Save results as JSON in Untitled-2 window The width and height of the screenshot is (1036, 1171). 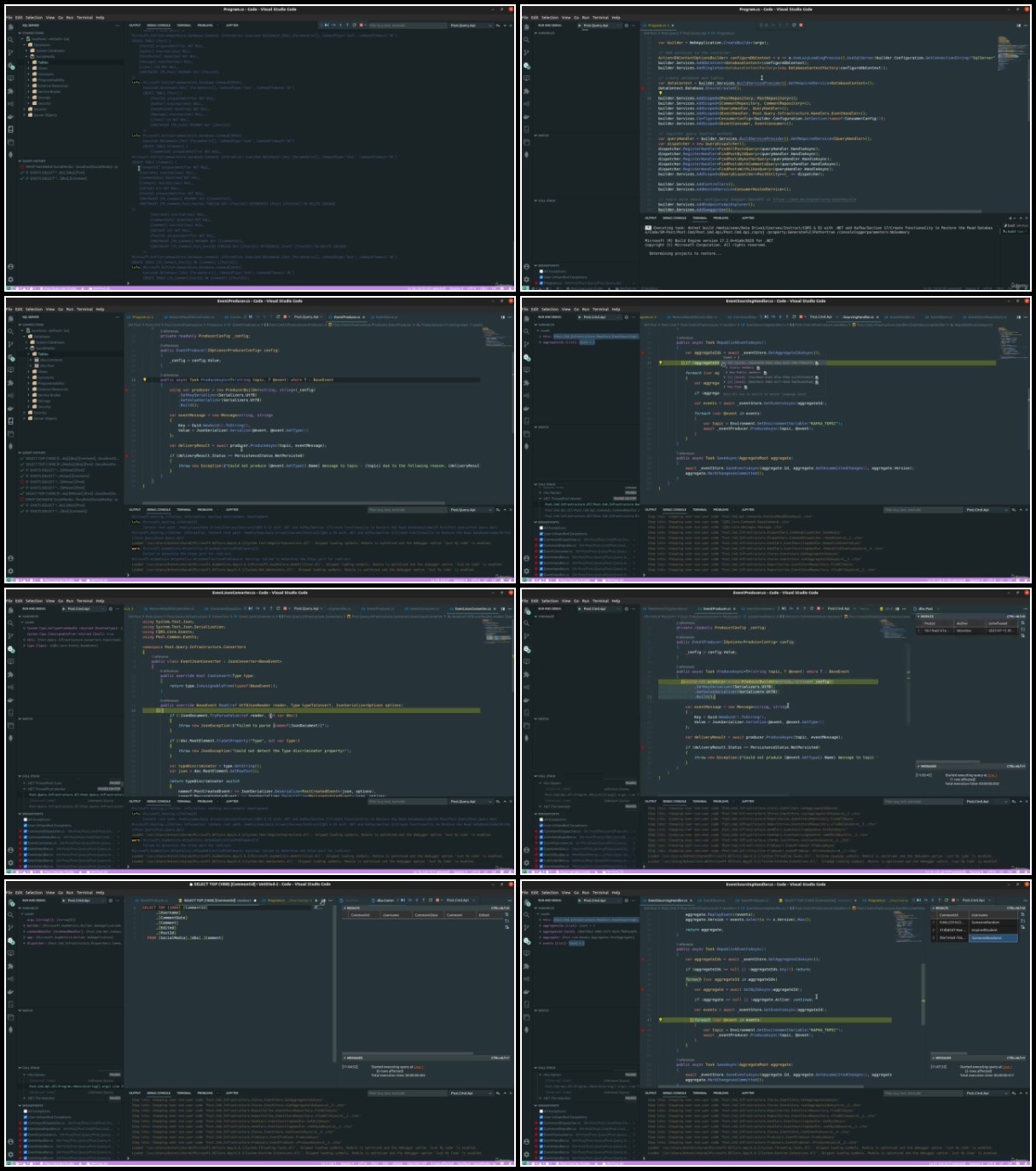pyautogui.click(x=506, y=921)
